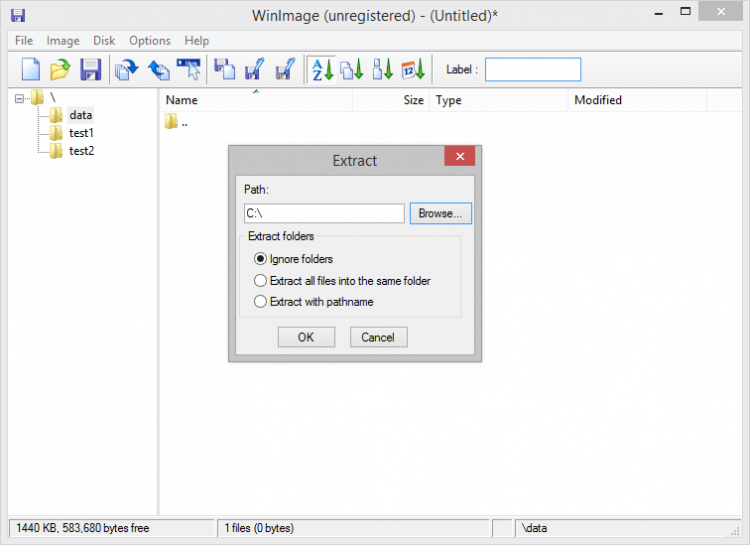Click the parent folder '..' icon in list
Image resolution: width=750 pixels, height=545 pixels.
pyautogui.click(x=171, y=122)
